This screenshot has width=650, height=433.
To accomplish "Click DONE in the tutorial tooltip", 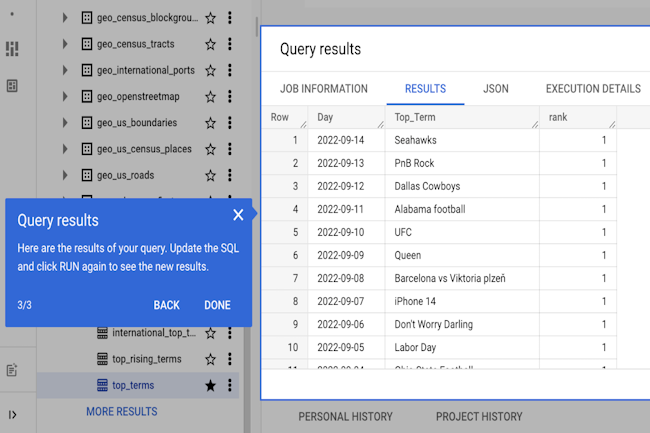I will point(217,305).
